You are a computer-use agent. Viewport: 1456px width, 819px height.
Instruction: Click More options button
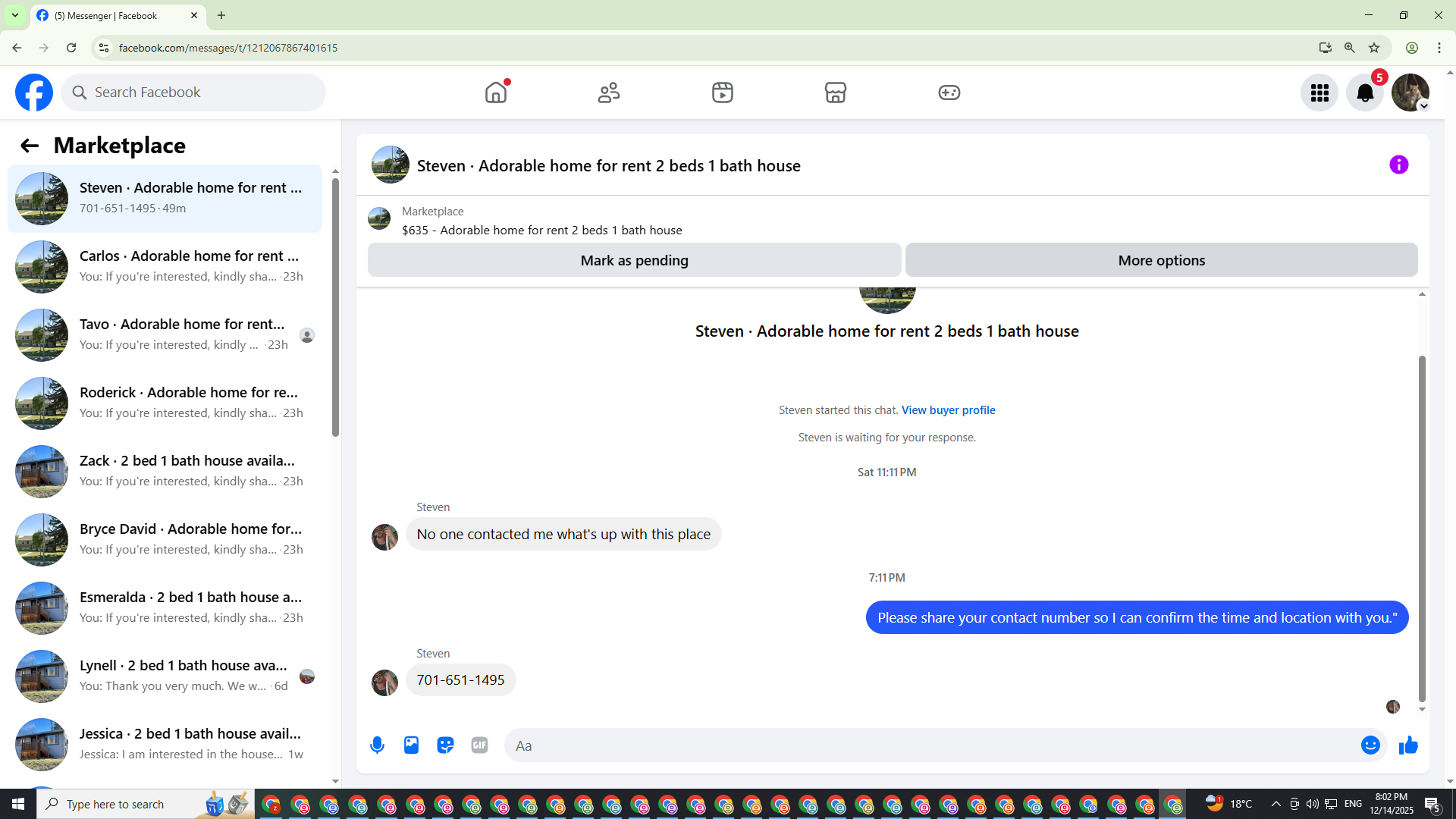pyautogui.click(x=1161, y=260)
